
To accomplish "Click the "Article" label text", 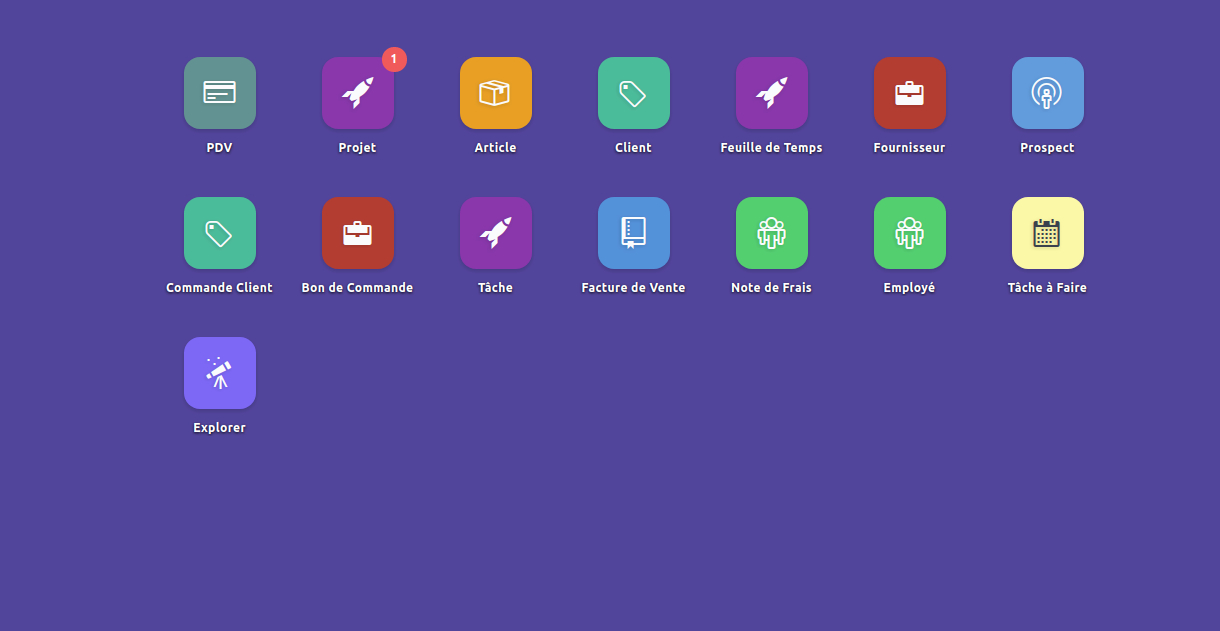I will [x=496, y=148].
